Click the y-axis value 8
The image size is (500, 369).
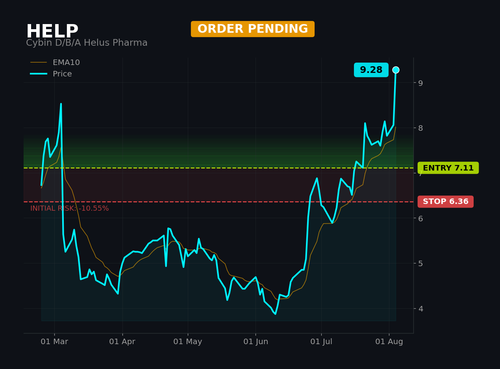click(x=421, y=128)
